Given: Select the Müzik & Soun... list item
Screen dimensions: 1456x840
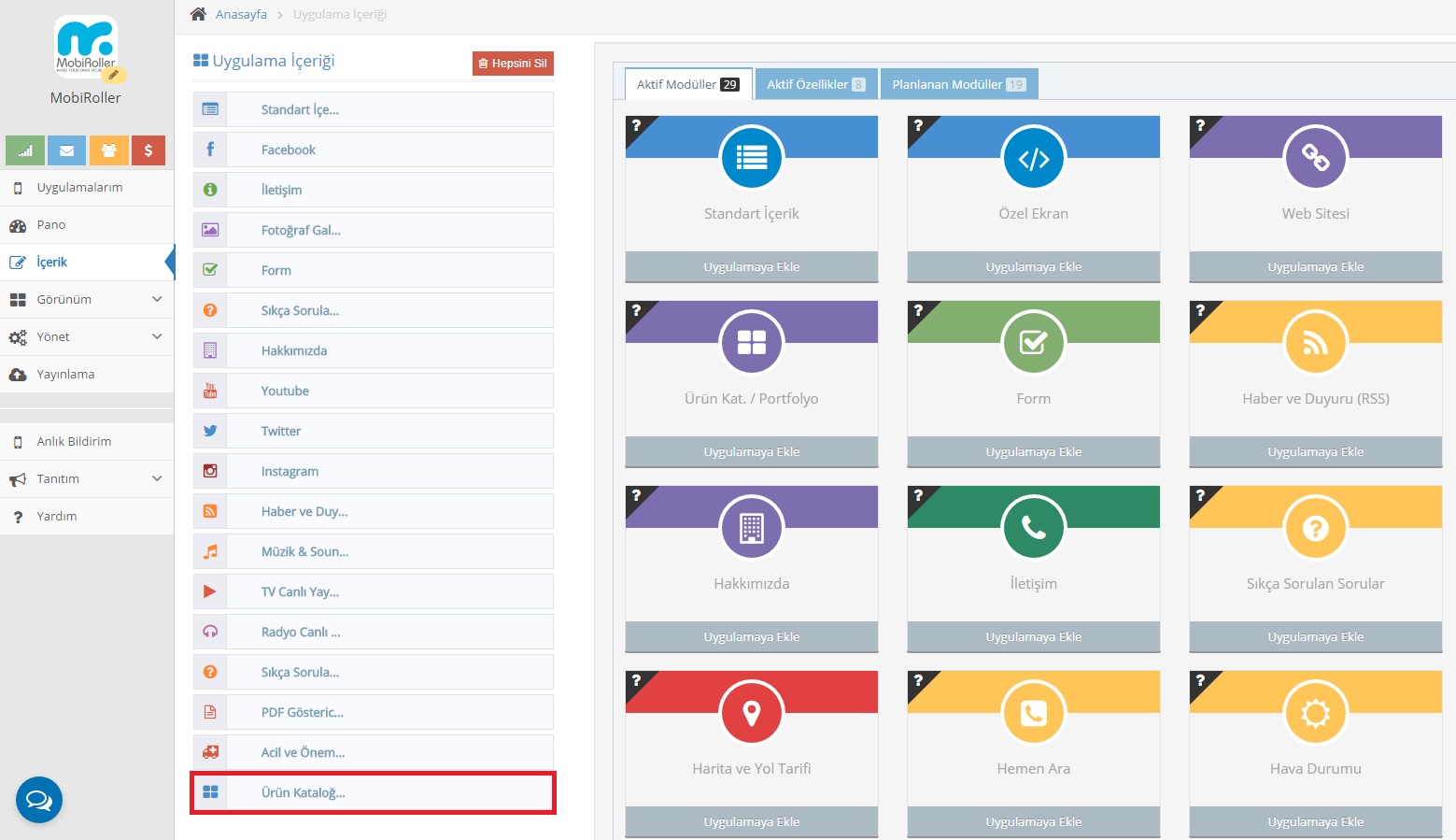Looking at the screenshot, I should point(374,551).
